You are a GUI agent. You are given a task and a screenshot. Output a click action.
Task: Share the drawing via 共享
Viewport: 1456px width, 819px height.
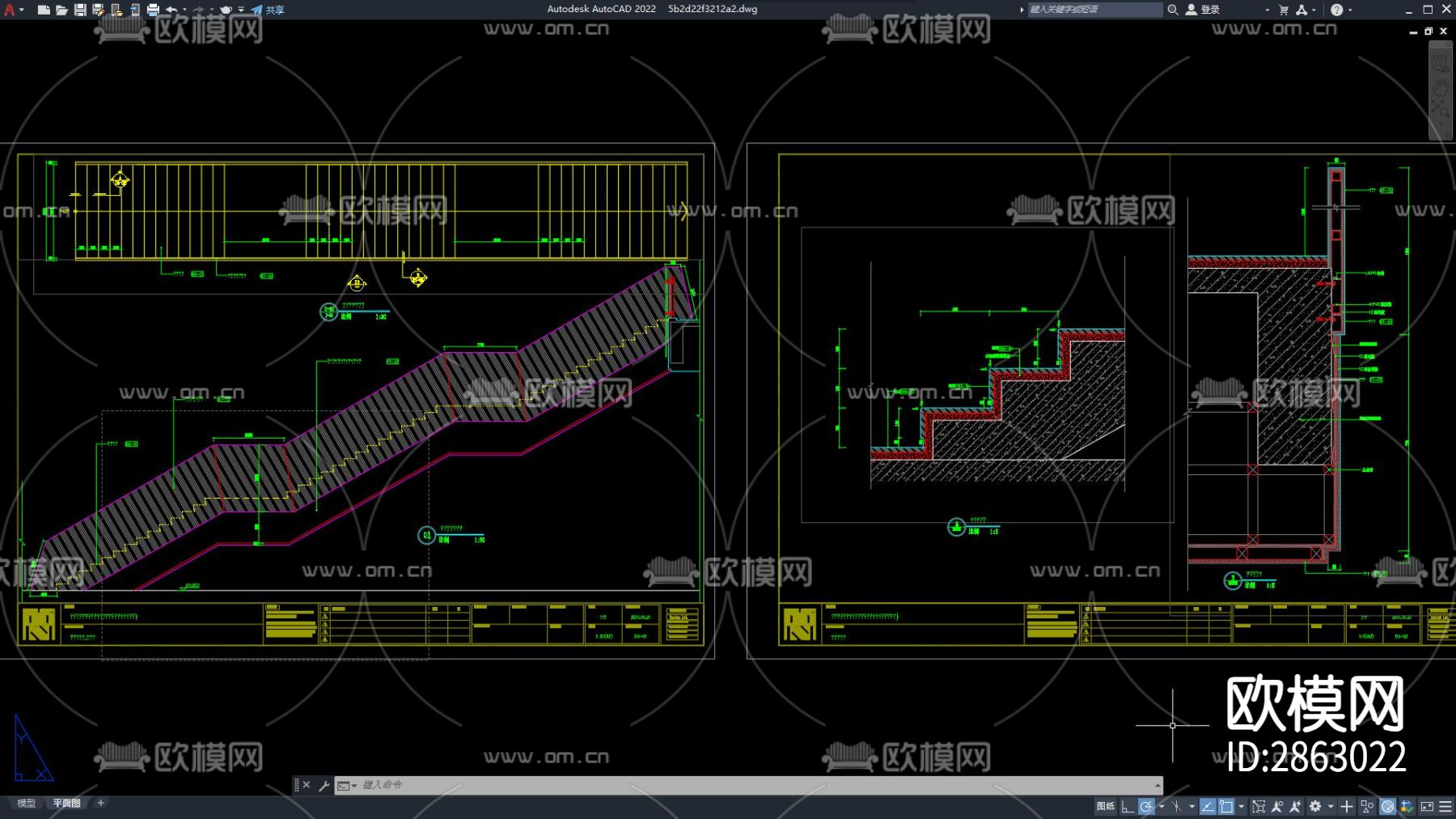point(268,10)
